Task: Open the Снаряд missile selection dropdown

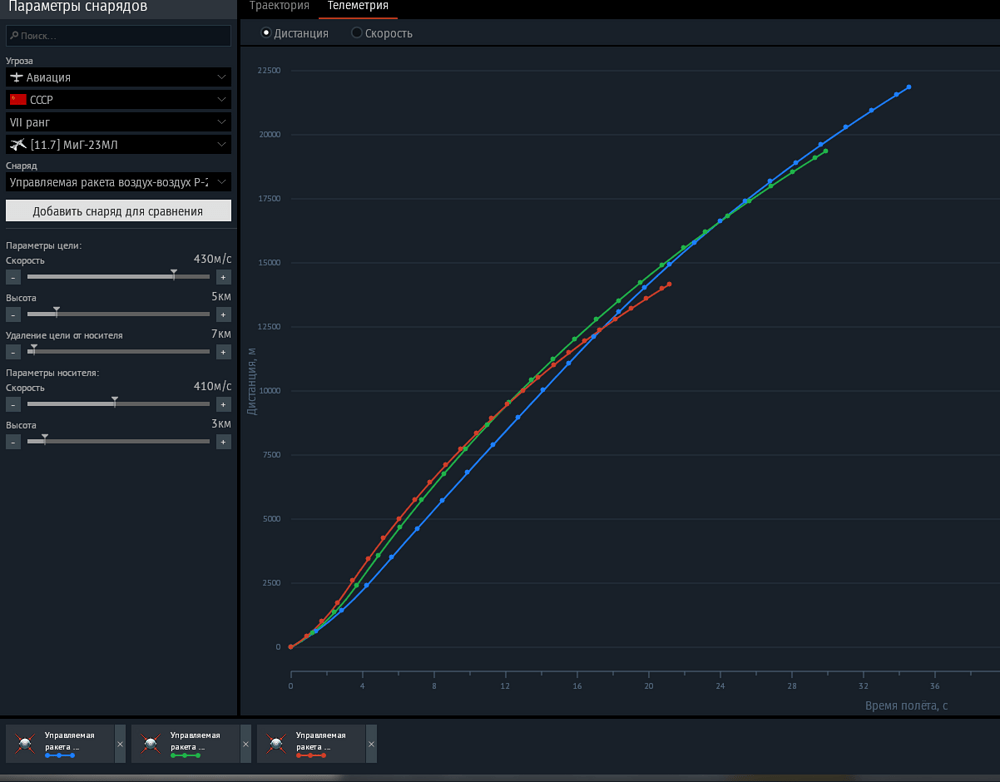Action: (119, 182)
